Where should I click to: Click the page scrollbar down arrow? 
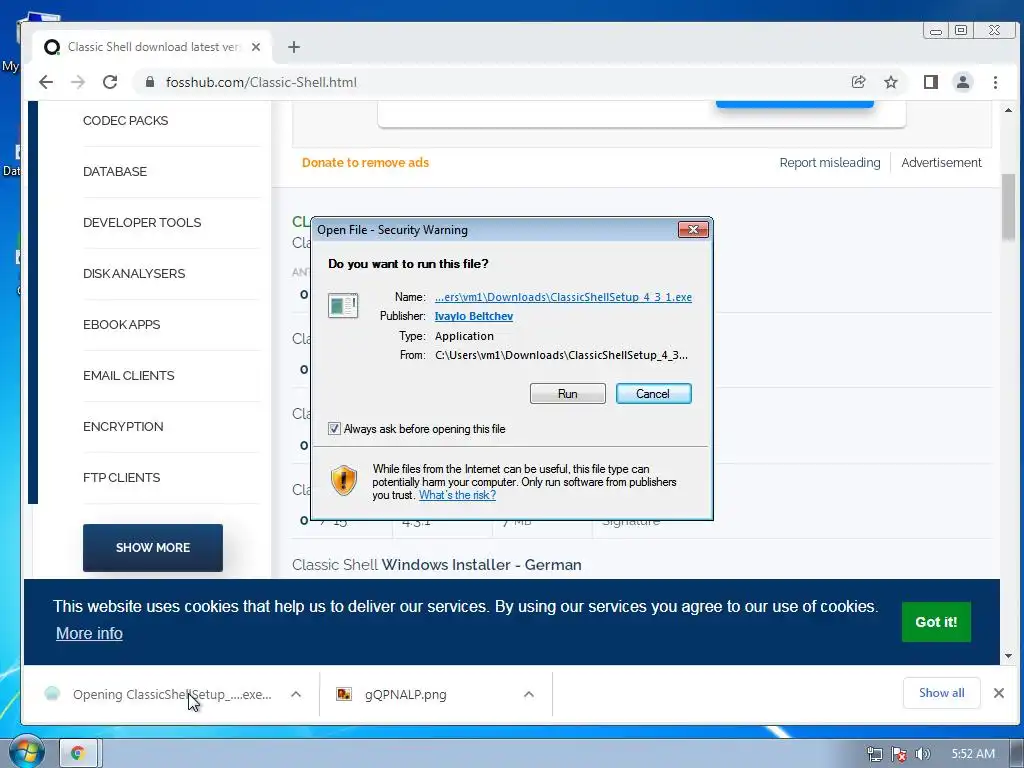1008,656
